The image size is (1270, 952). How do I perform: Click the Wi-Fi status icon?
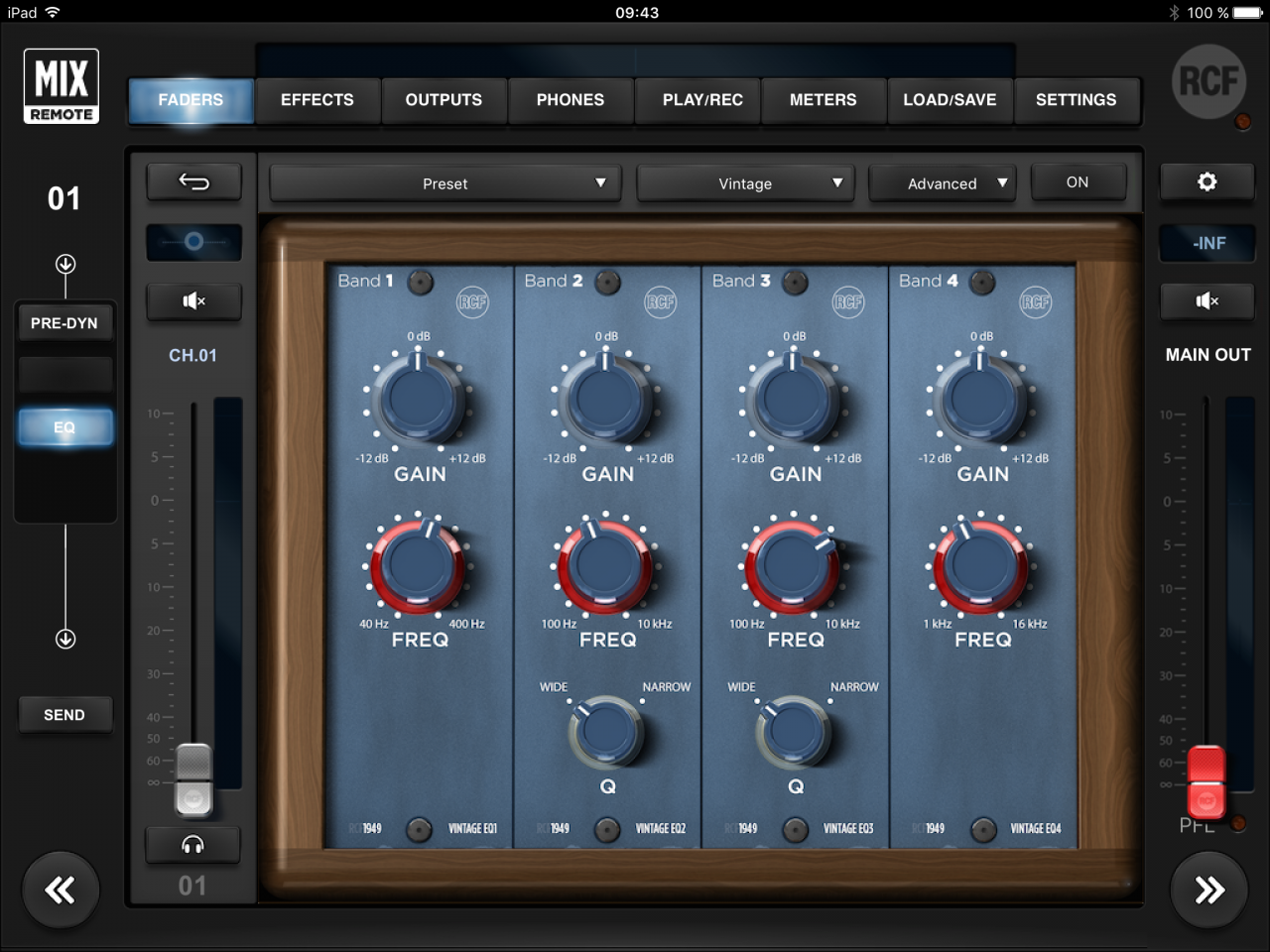(53, 13)
